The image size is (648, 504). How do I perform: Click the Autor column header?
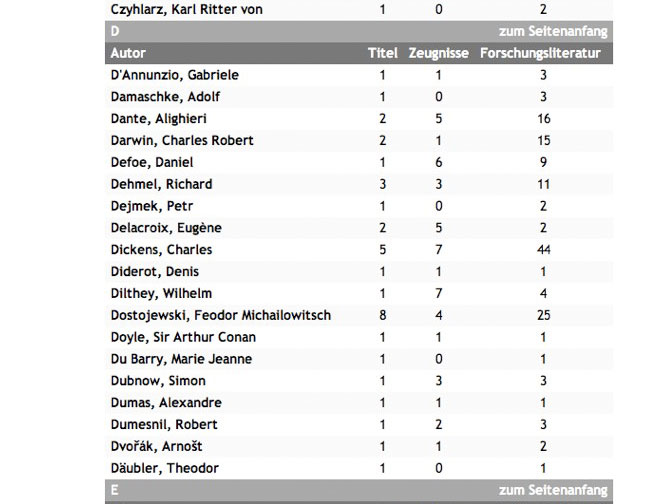tap(128, 53)
